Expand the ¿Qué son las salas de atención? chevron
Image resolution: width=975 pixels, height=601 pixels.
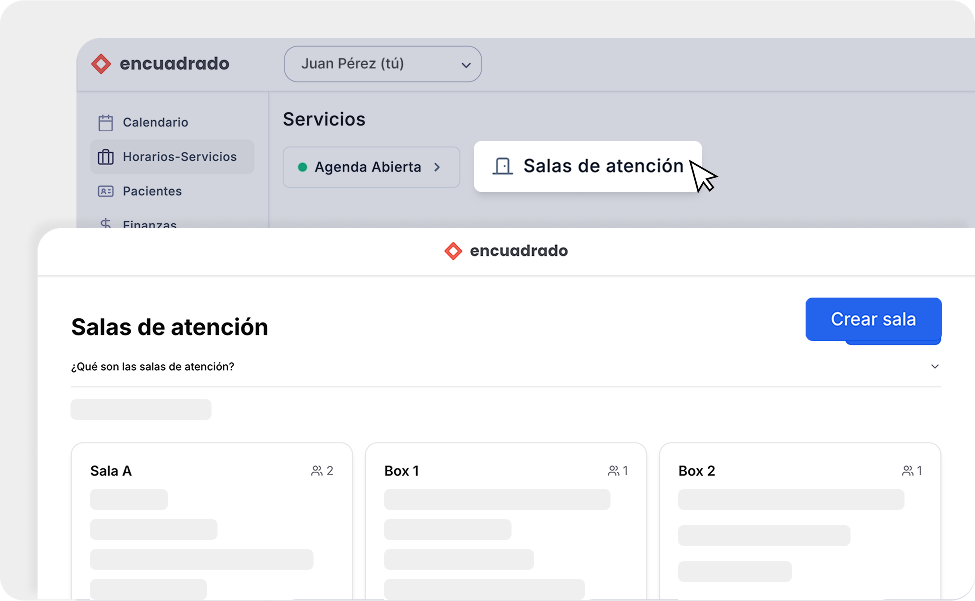935,367
